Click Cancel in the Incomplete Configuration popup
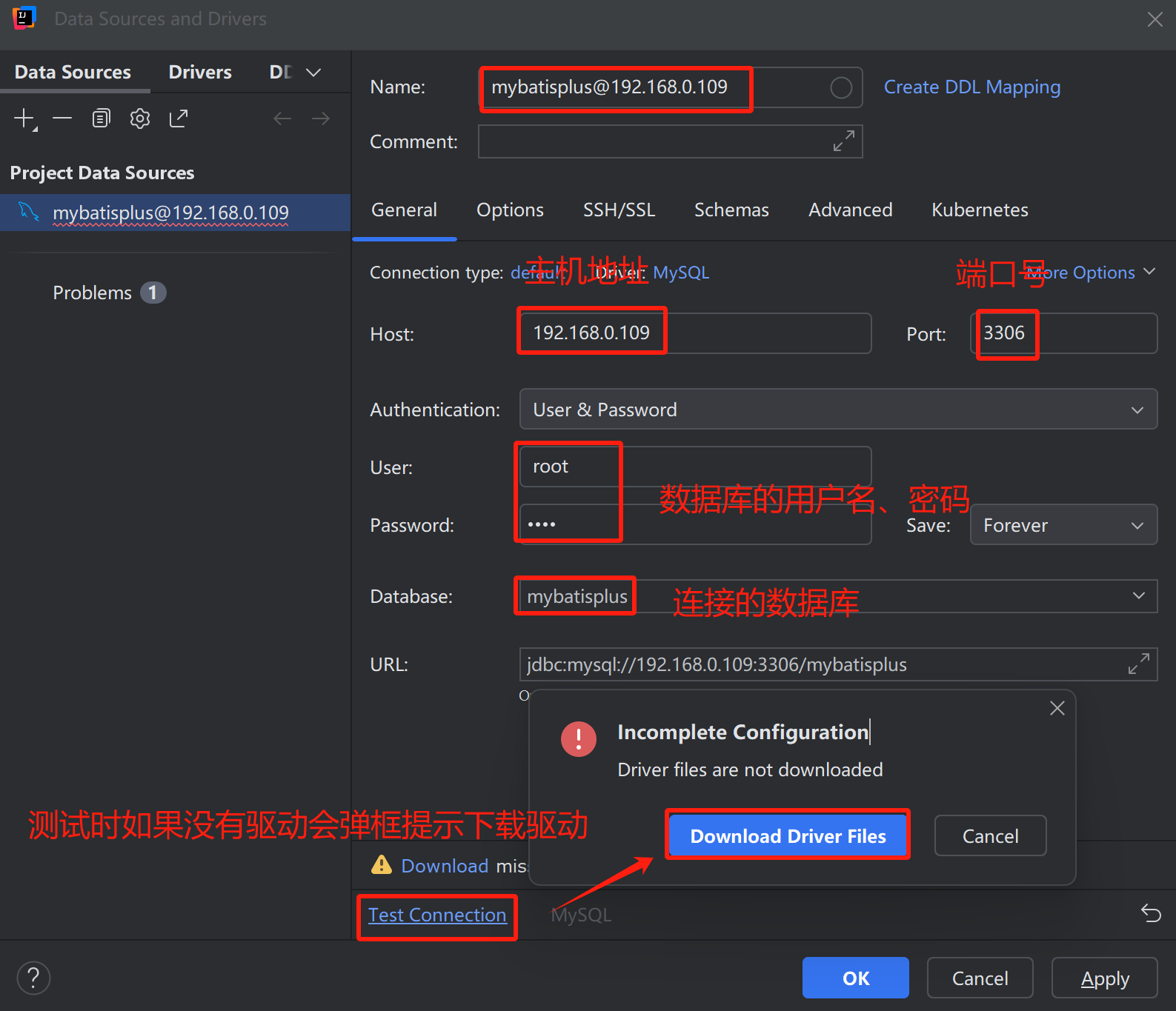This screenshot has height=1011, width=1176. pyautogui.click(x=990, y=835)
